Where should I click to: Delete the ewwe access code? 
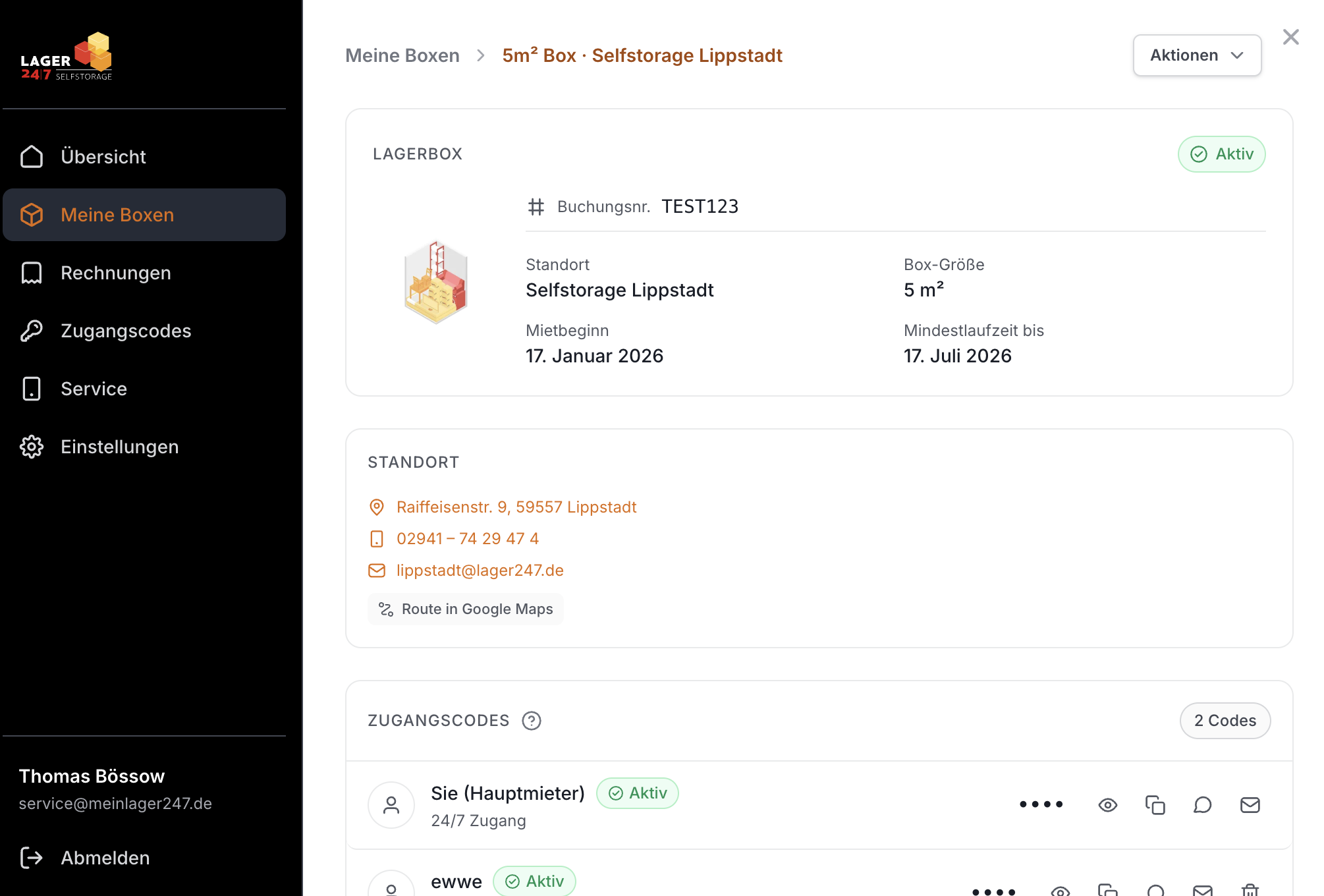pos(1250,890)
